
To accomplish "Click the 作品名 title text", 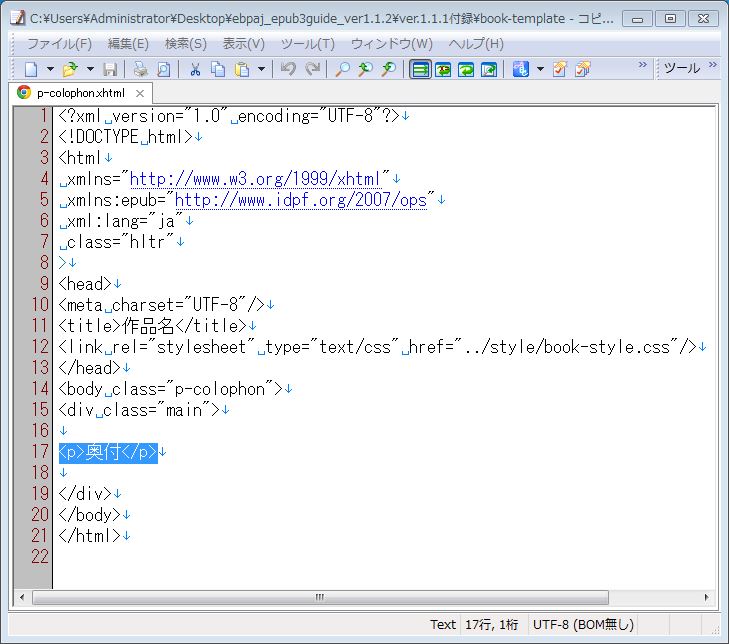I will tap(148, 326).
